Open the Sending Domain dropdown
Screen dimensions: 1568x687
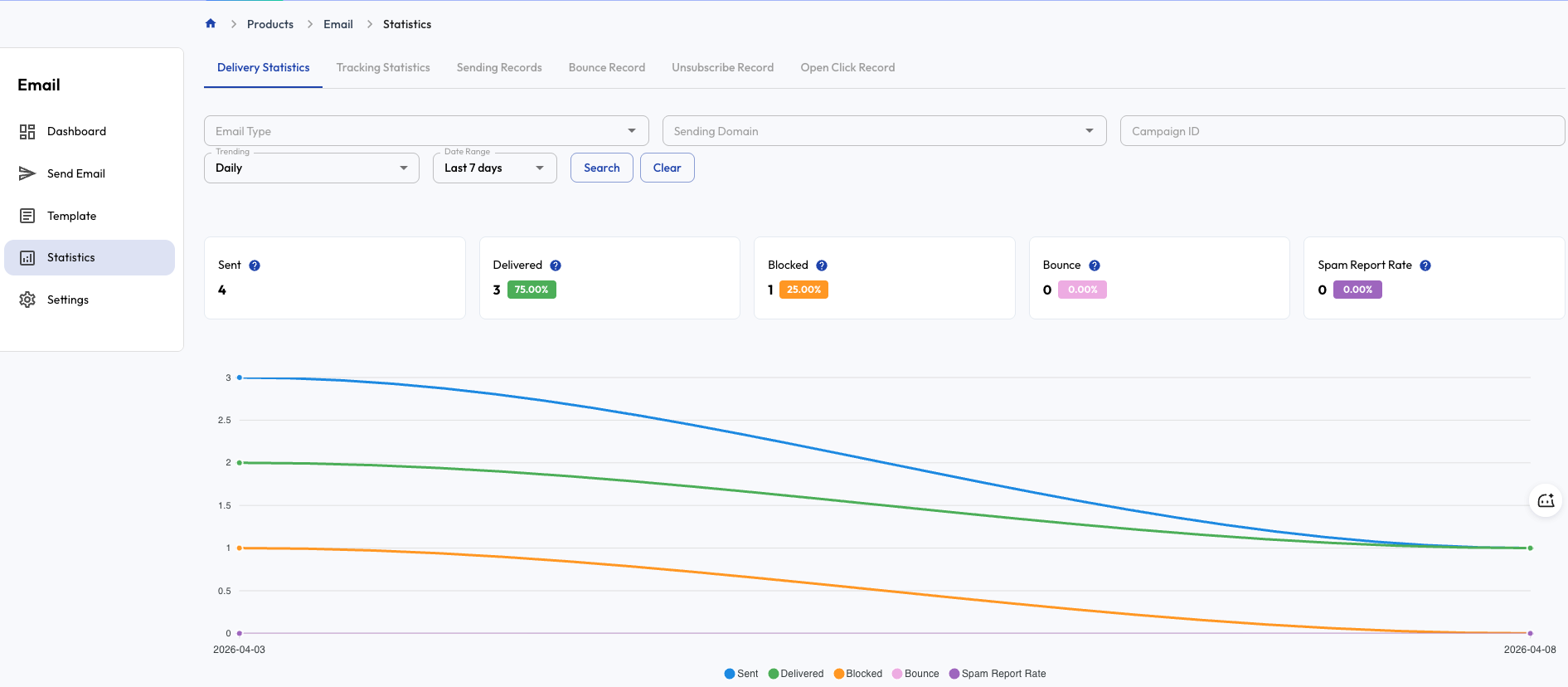point(883,131)
